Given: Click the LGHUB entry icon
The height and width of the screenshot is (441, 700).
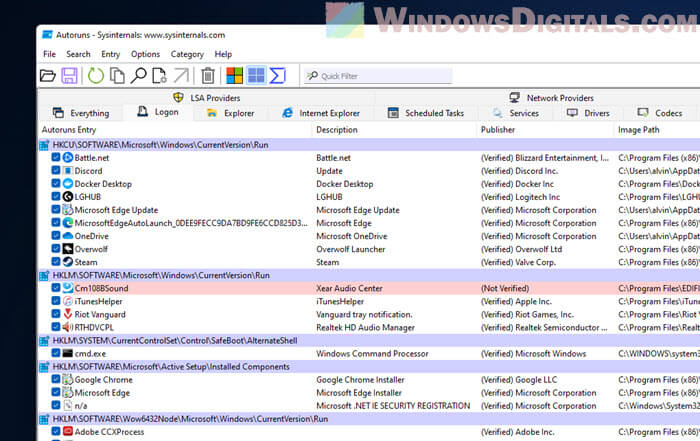Looking at the screenshot, I should [68, 196].
